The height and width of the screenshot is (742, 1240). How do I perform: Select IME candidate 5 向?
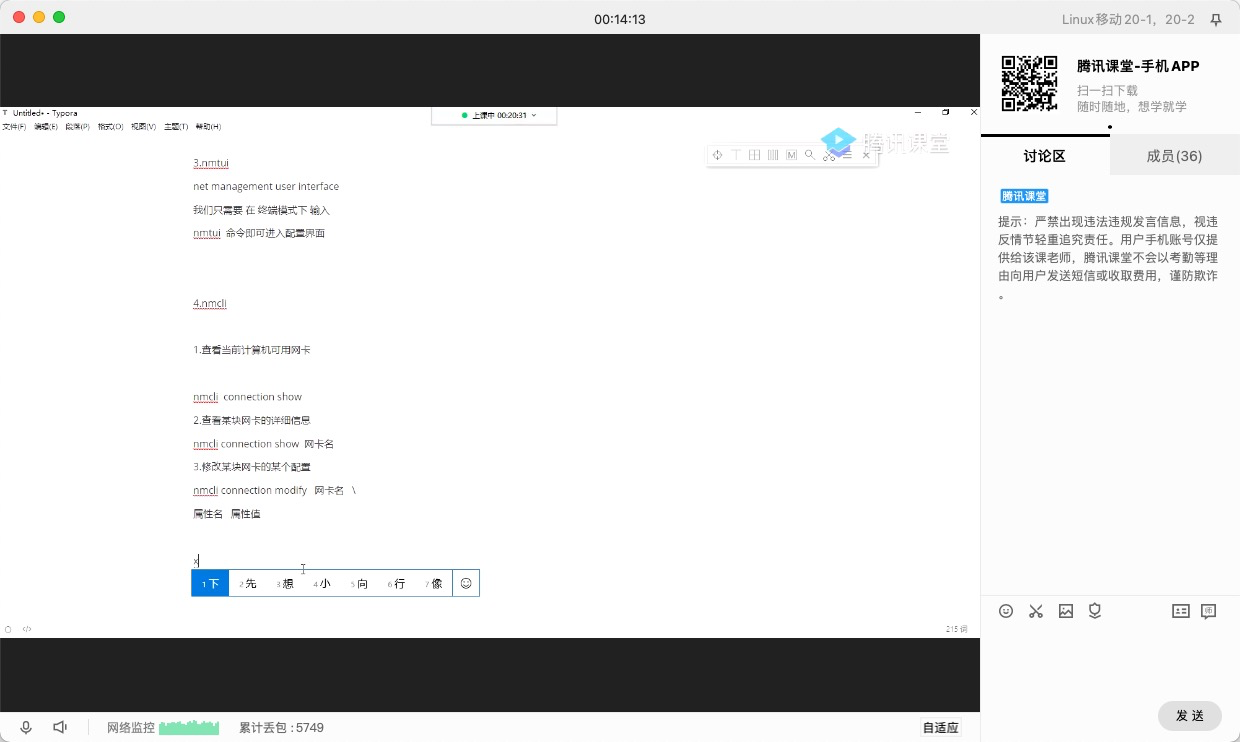tap(359, 583)
